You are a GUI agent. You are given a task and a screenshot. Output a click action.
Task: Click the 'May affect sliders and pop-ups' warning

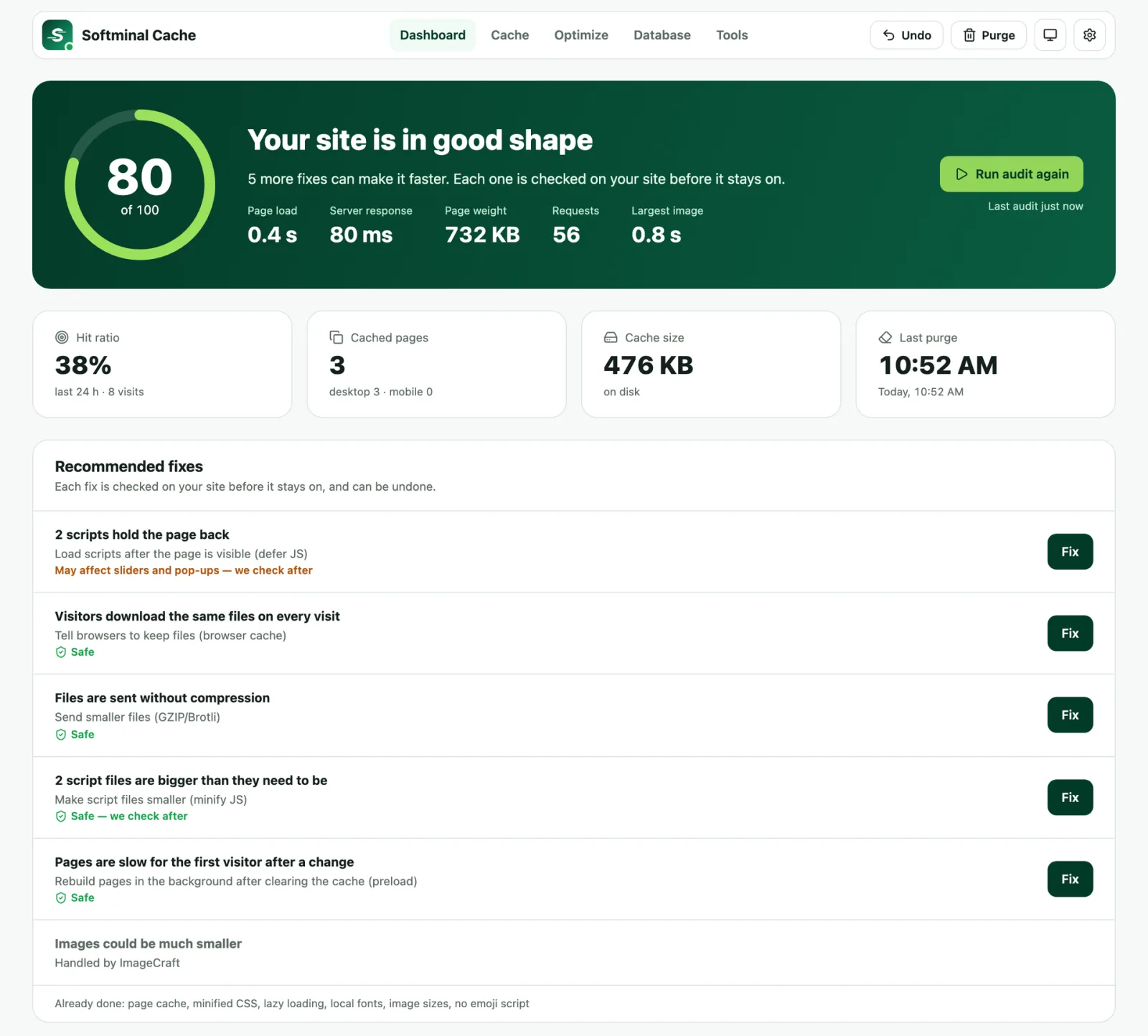(184, 570)
